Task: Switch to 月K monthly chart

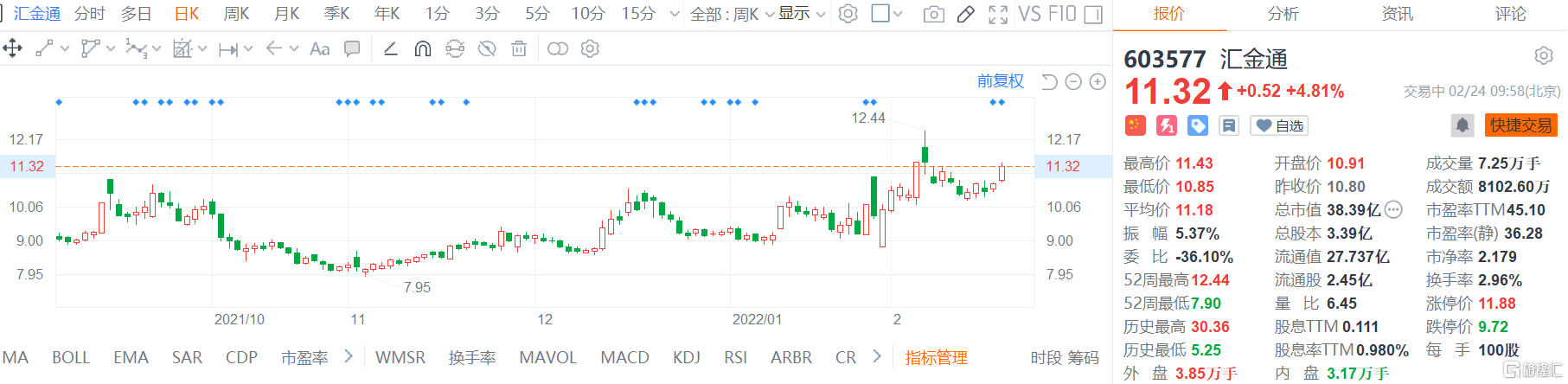Action: point(286,14)
